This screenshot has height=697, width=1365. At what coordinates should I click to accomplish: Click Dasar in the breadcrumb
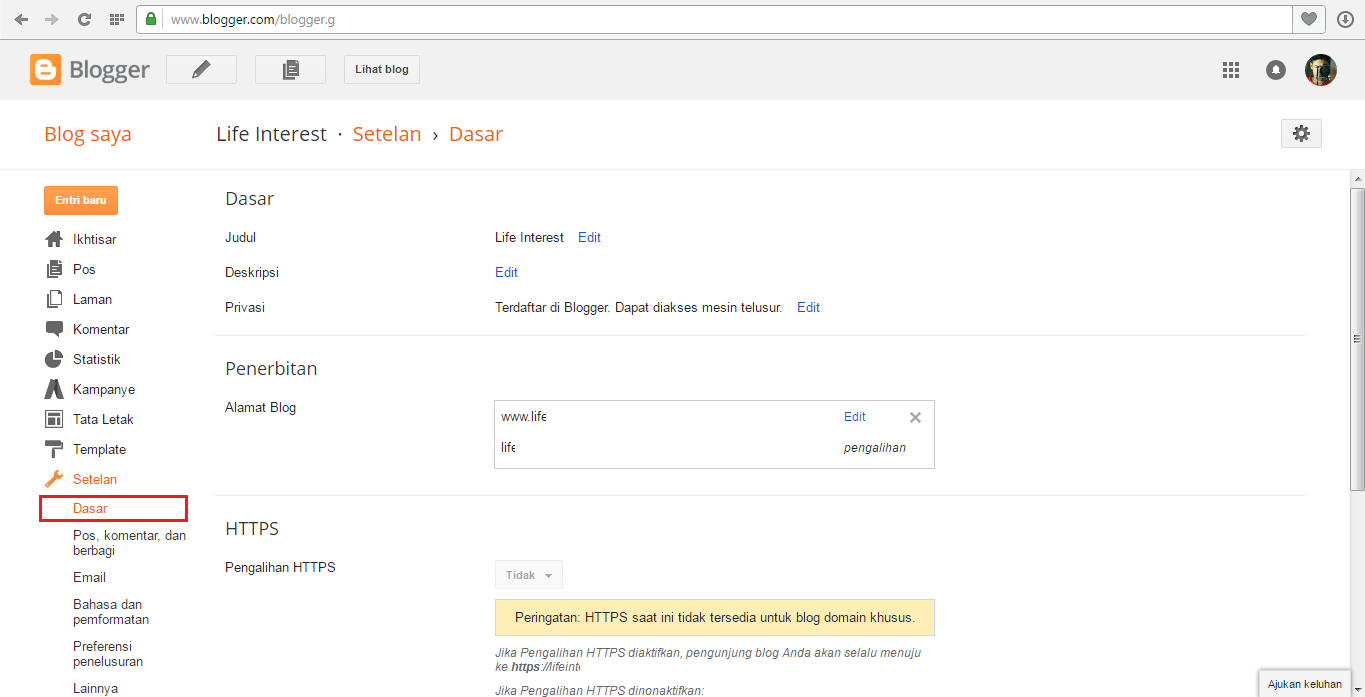pyautogui.click(x=476, y=134)
